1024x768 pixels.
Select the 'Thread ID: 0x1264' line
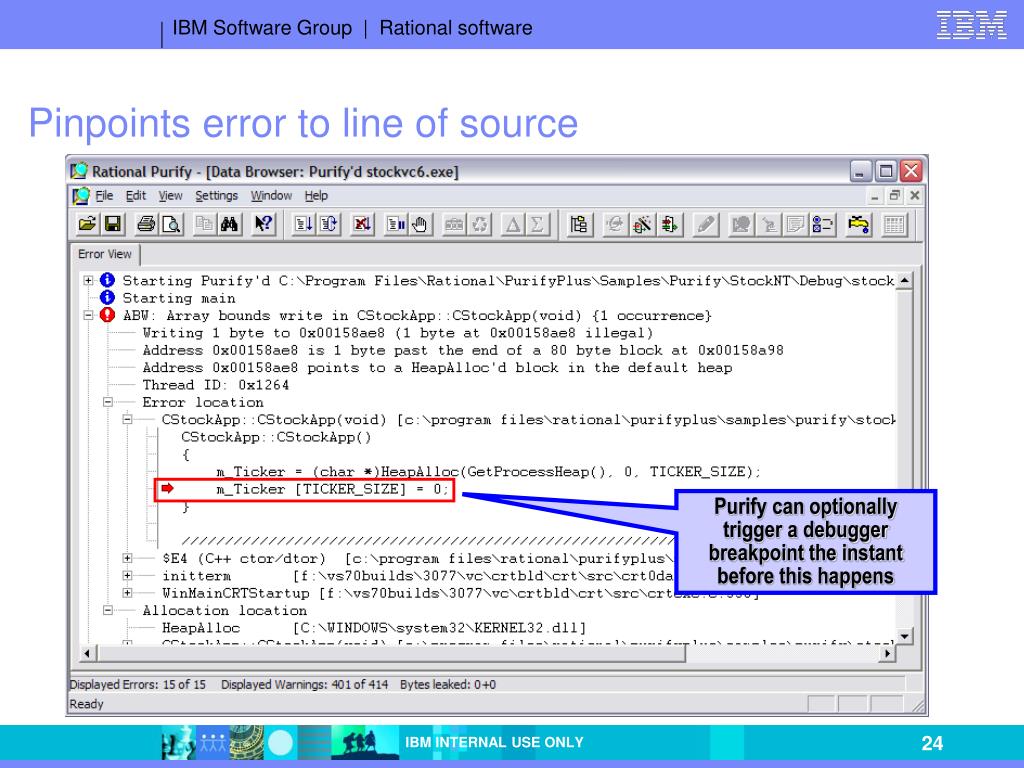(x=216, y=385)
